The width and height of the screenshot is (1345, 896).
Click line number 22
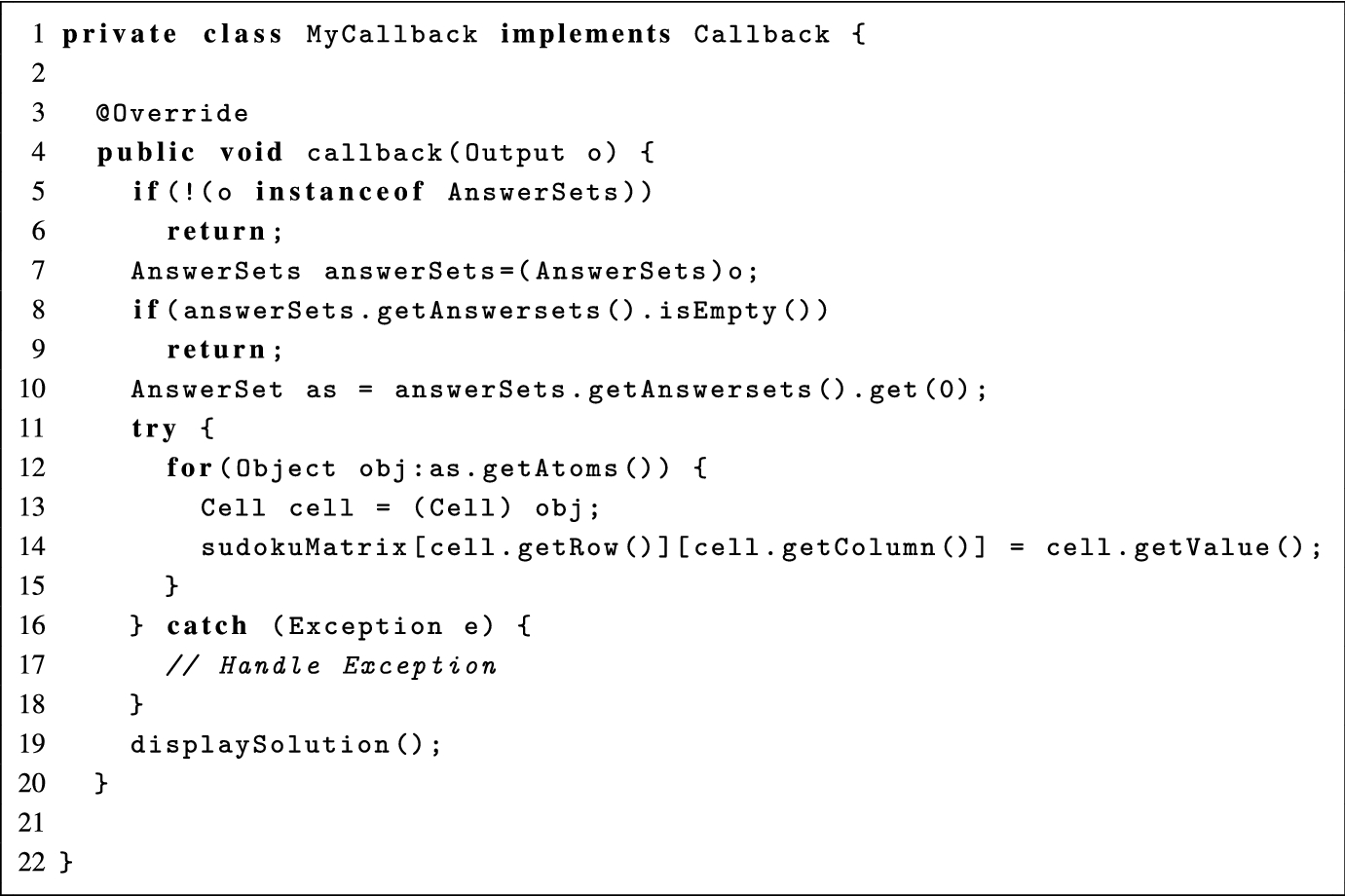[32, 863]
